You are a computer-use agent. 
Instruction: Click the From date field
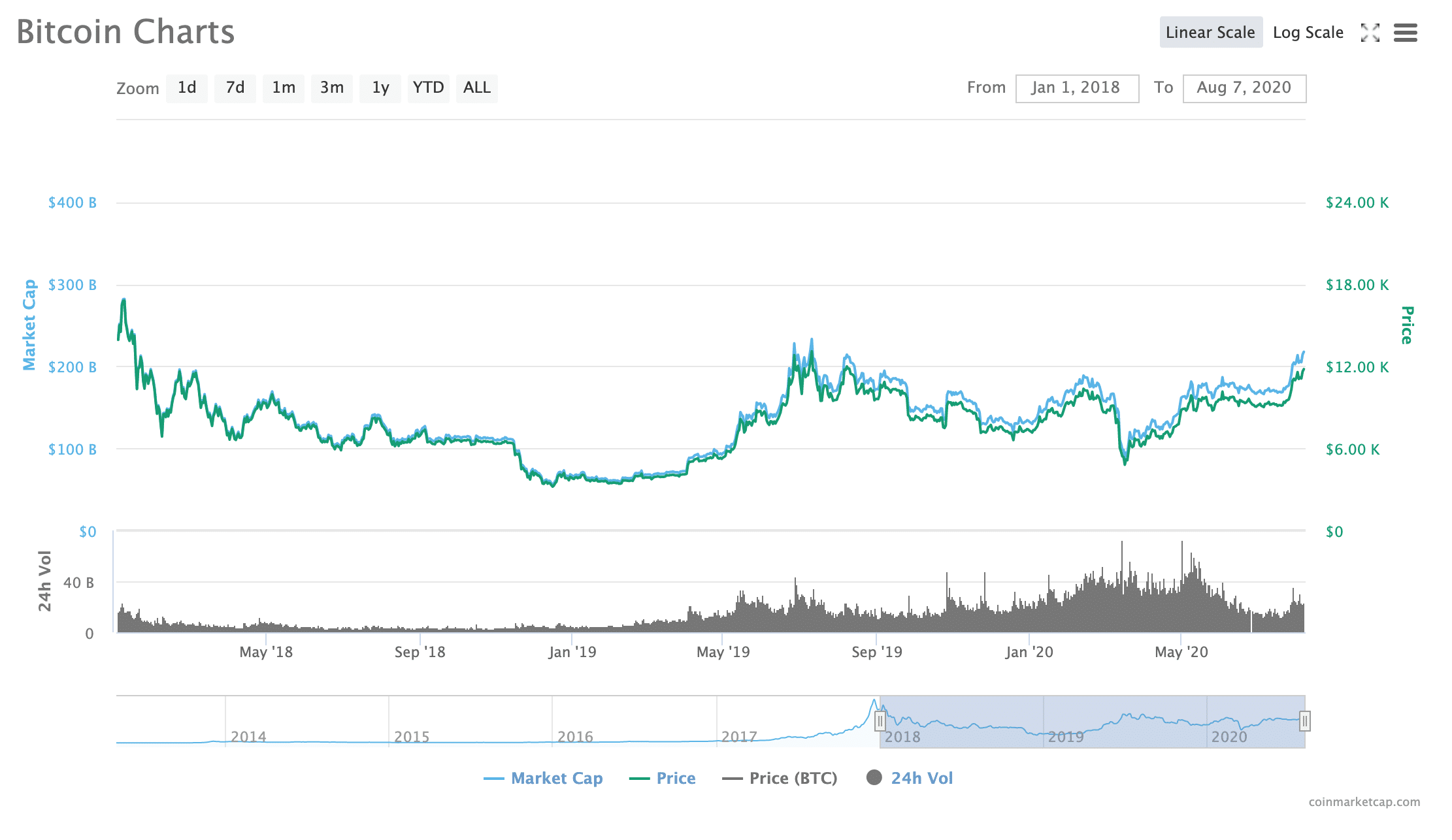pyautogui.click(x=1076, y=88)
